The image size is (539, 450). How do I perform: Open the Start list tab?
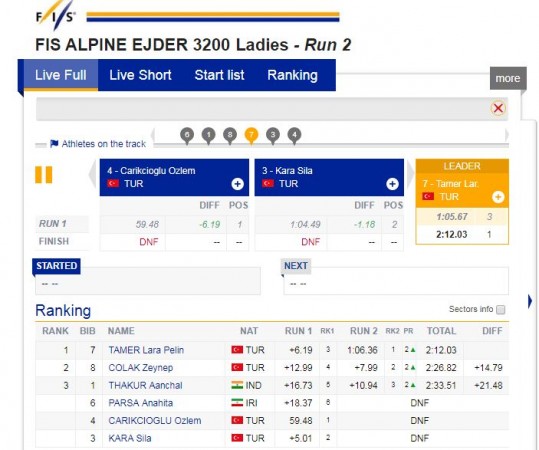click(219, 75)
